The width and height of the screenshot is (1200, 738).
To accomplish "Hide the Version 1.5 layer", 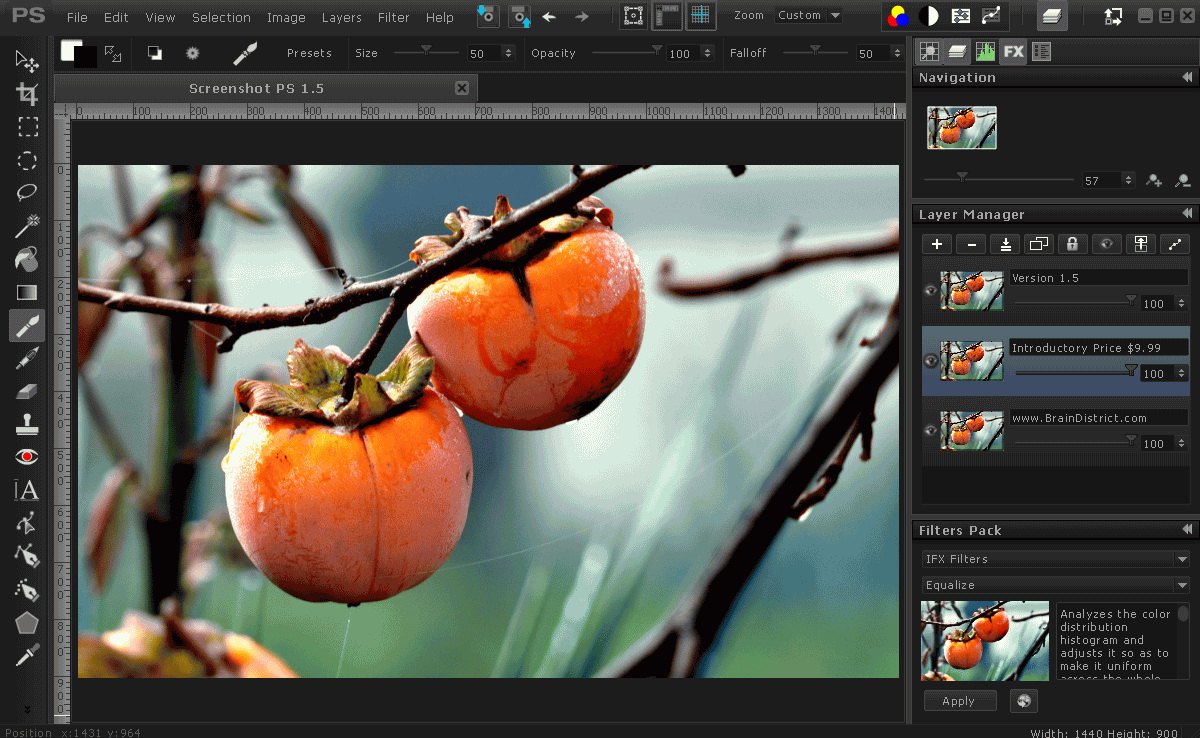I will (x=931, y=291).
